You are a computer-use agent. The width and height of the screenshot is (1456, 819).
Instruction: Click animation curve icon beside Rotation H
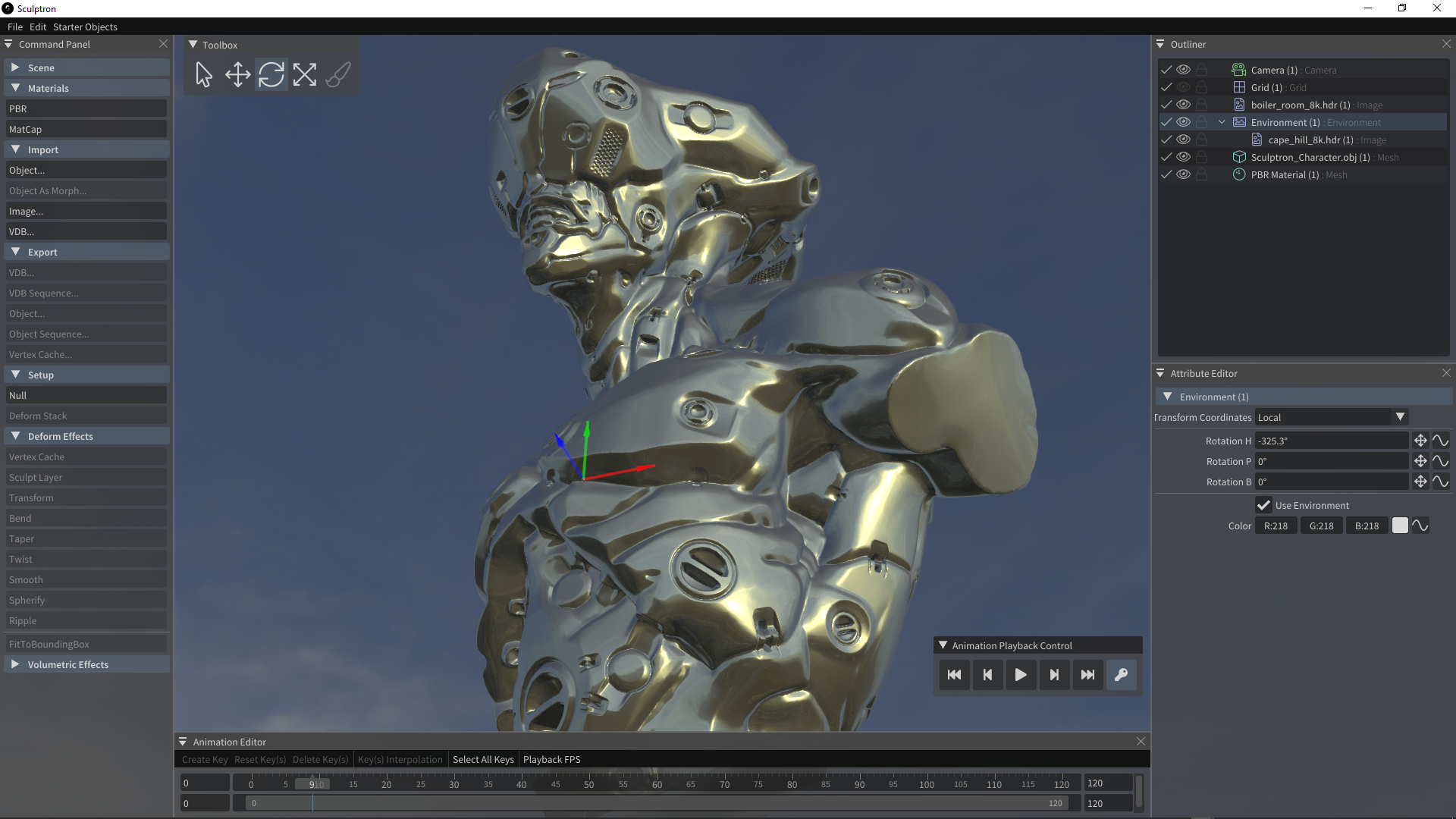(1441, 441)
